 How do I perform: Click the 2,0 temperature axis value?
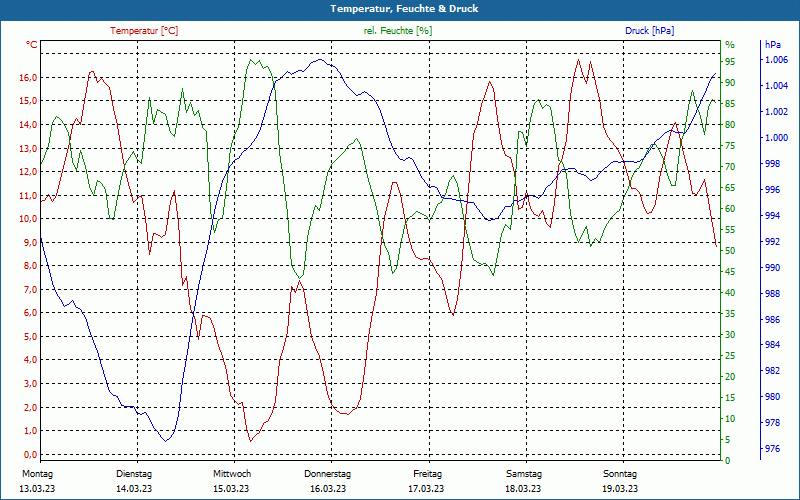pos(31,408)
